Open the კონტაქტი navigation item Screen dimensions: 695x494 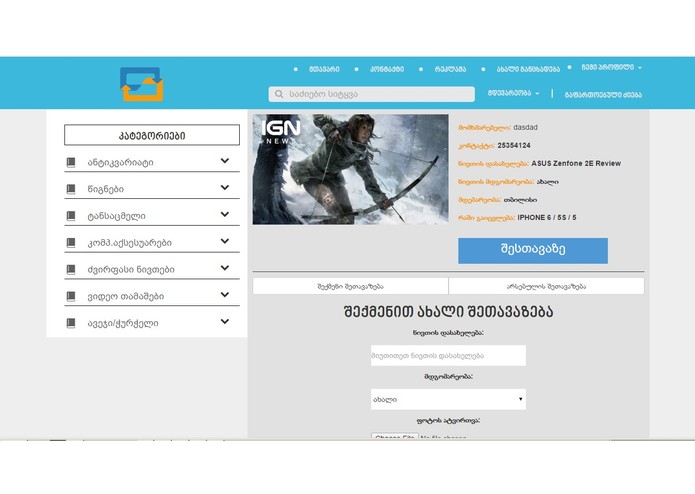(387, 69)
